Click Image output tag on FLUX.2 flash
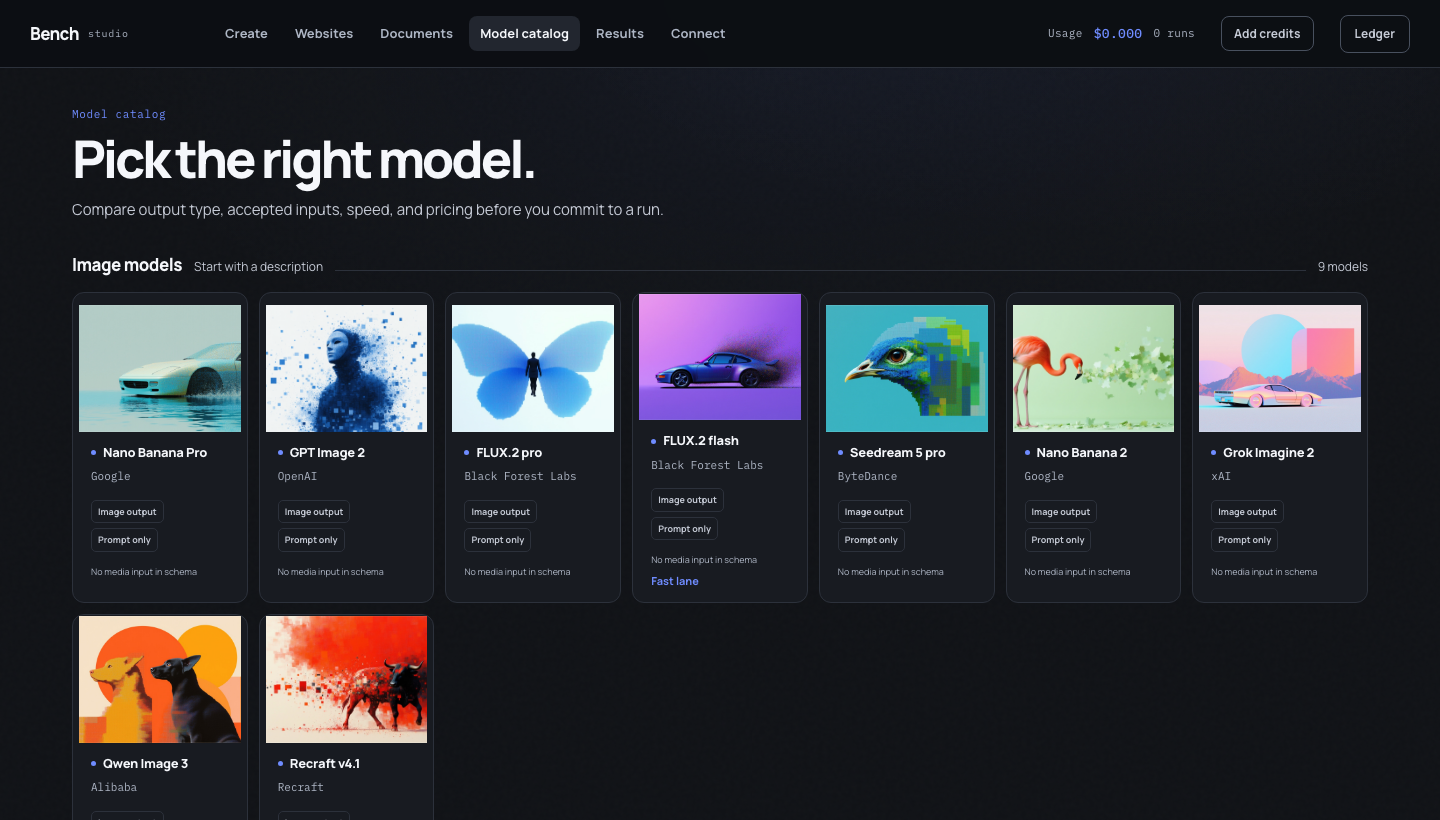This screenshot has width=1440, height=820. (x=687, y=500)
